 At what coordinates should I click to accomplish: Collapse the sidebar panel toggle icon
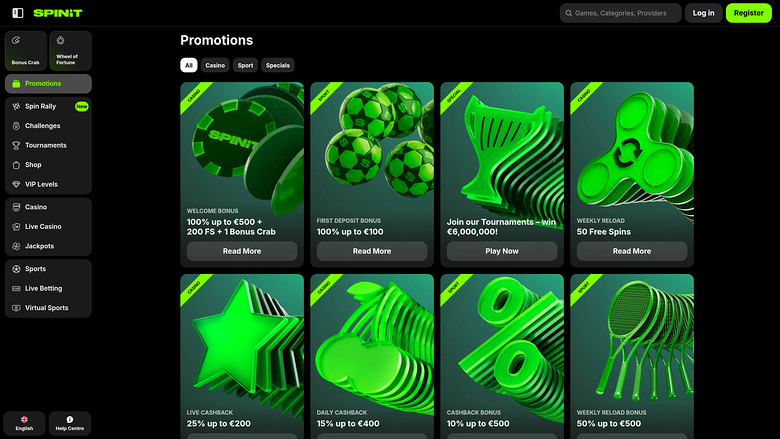pos(17,13)
